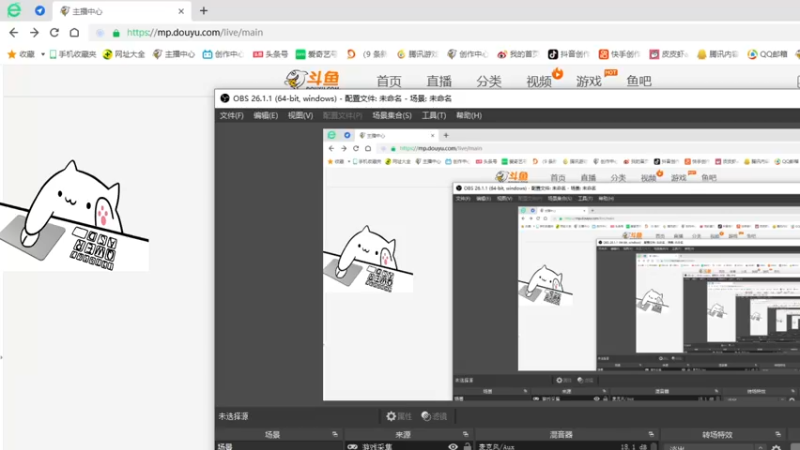Open the 皮皮虾 bookmark
The image size is (800, 450).
(668, 54)
